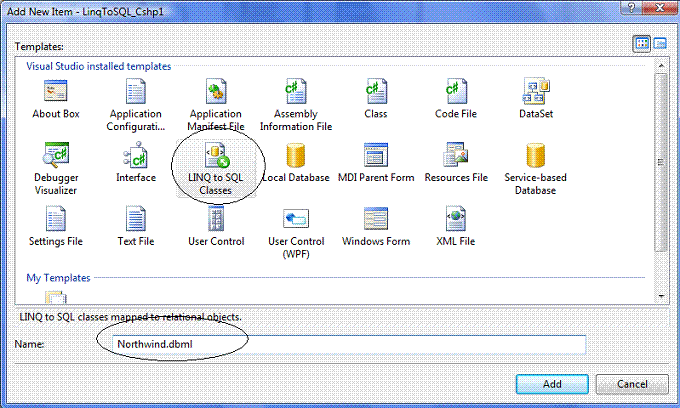Viewport: 680px width, 408px height.
Task: Select the About Box template icon
Action: (56, 91)
